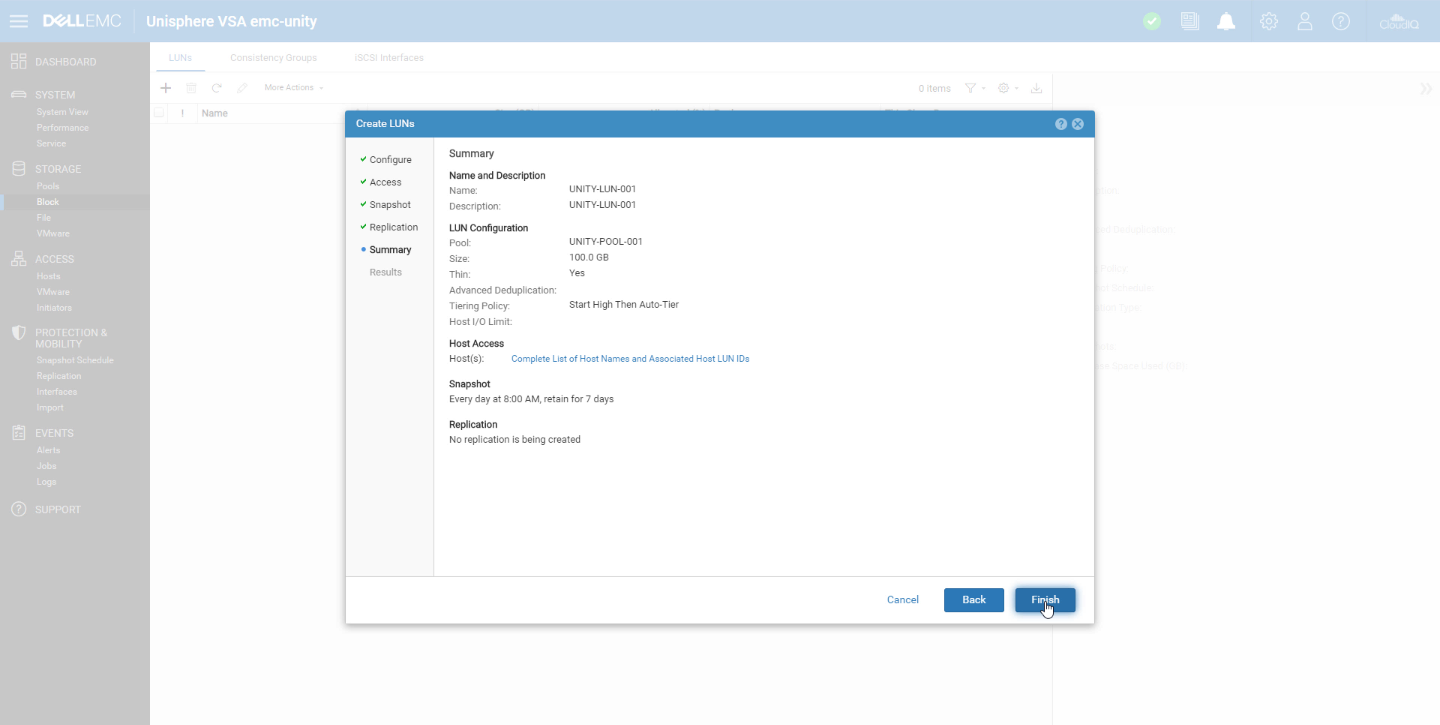
Task: Click the SYSTEM section icon in the sidebar
Action: point(18,95)
